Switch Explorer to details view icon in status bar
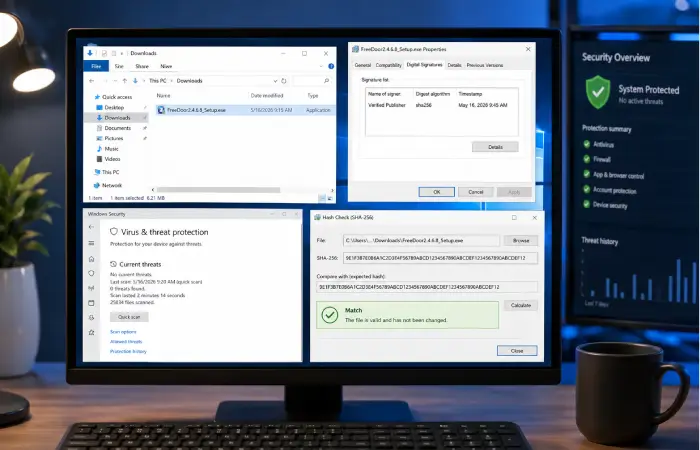This screenshot has width=700, height=450. tap(322, 198)
